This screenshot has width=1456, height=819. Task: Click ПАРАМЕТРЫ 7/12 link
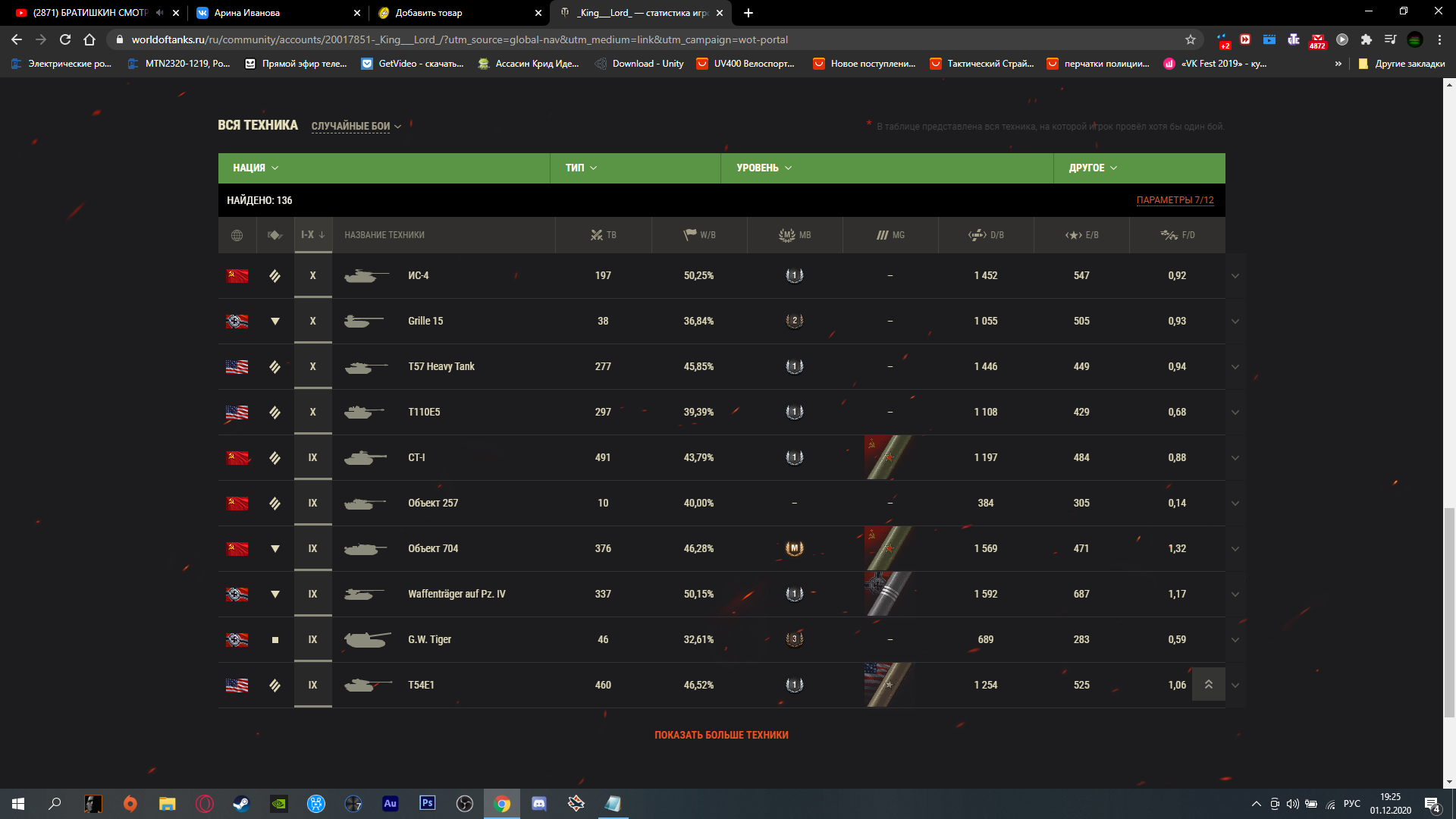click(1175, 200)
